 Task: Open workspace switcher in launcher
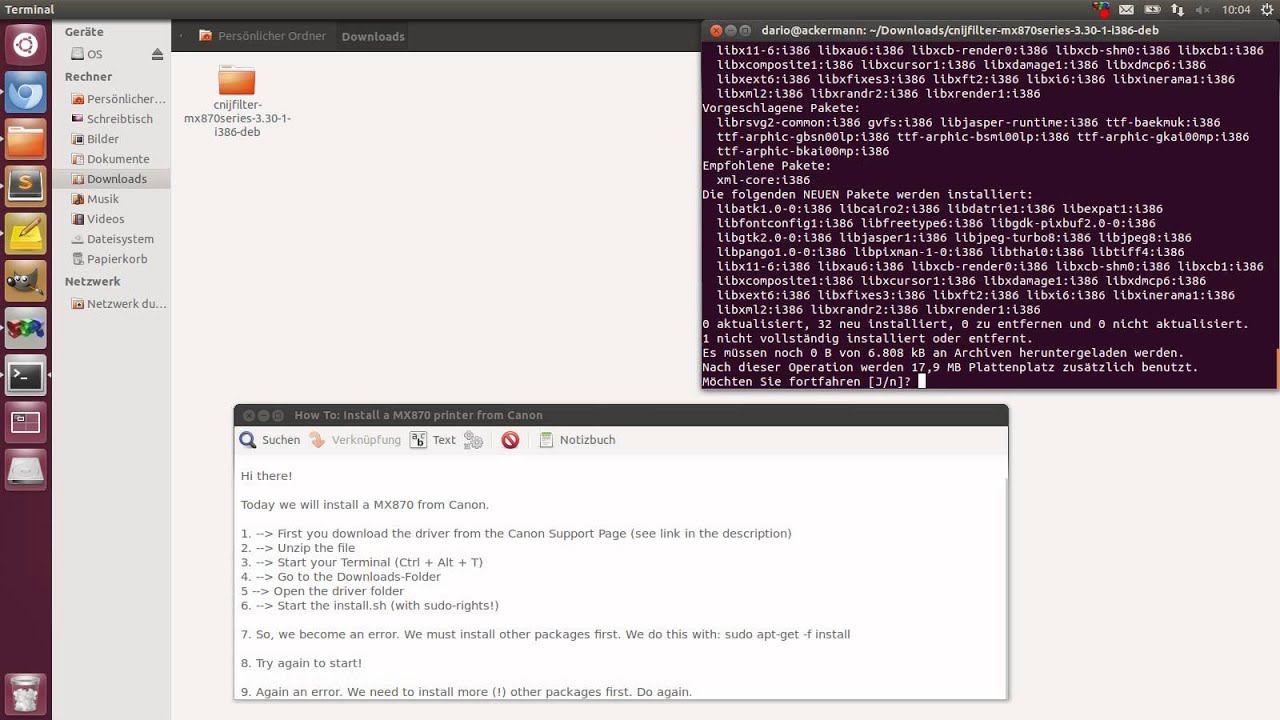tap(26, 423)
